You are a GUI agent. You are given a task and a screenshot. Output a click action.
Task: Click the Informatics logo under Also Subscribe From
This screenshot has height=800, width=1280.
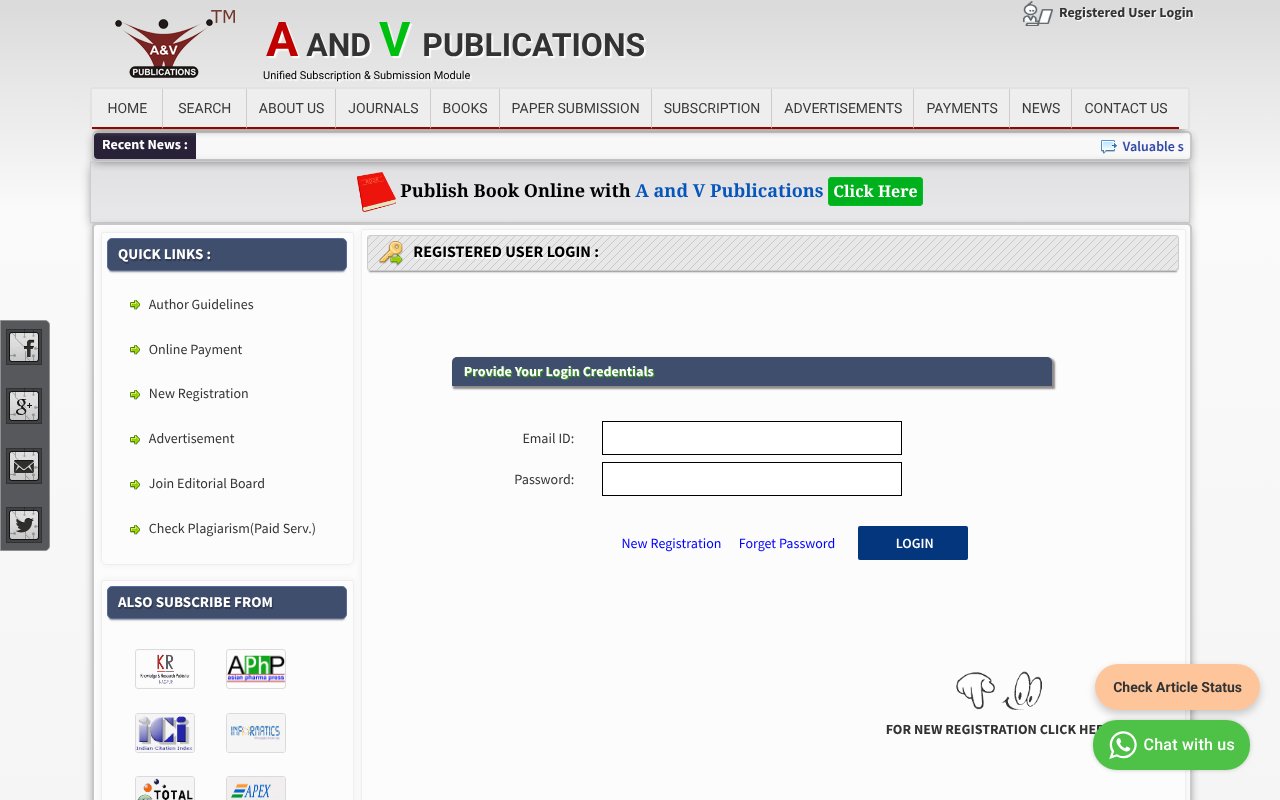tap(255, 732)
